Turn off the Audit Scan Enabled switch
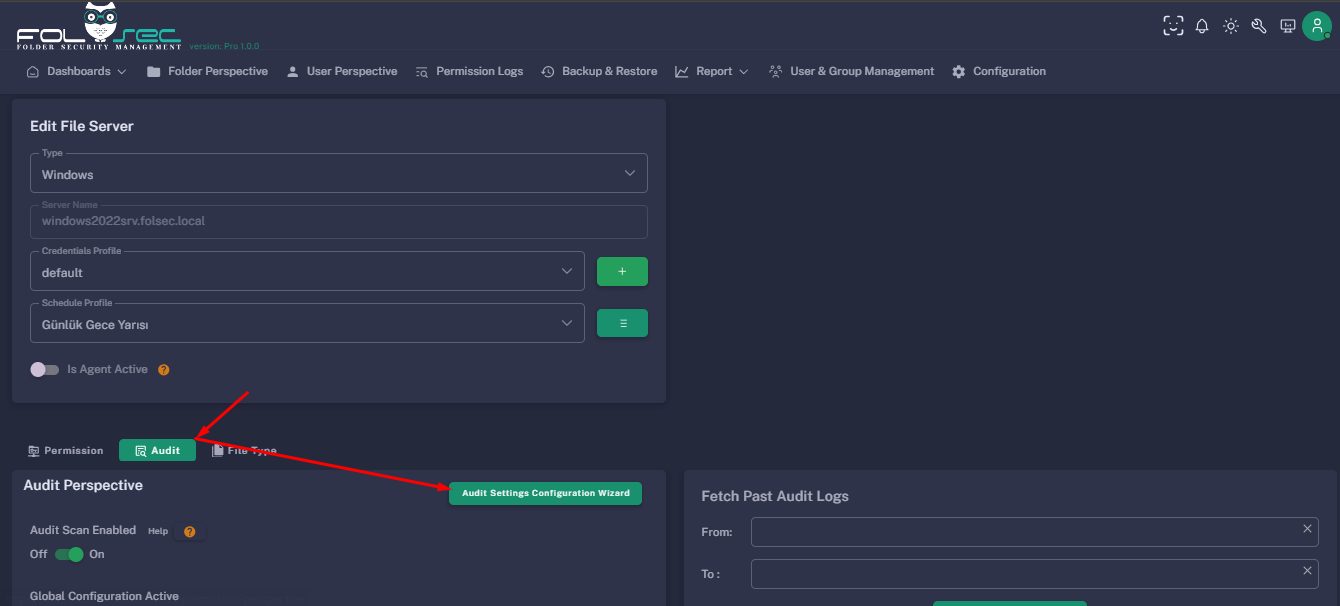Image resolution: width=1340 pixels, height=606 pixels. click(69, 555)
